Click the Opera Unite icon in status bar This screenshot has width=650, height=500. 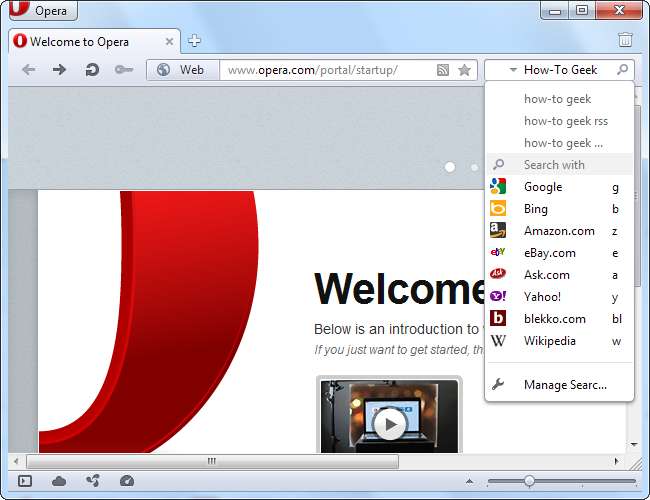[93, 481]
